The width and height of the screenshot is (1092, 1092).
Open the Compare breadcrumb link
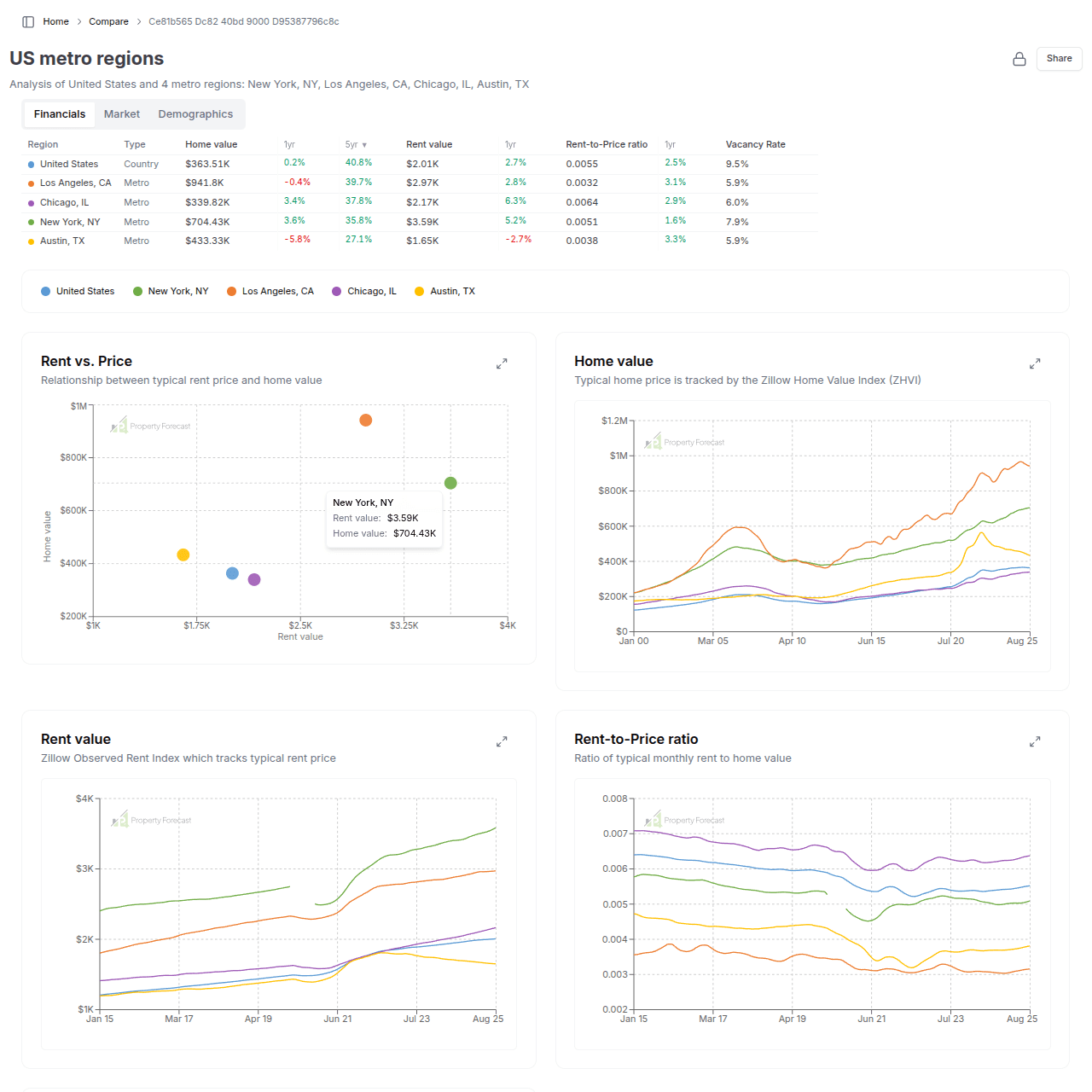click(108, 21)
